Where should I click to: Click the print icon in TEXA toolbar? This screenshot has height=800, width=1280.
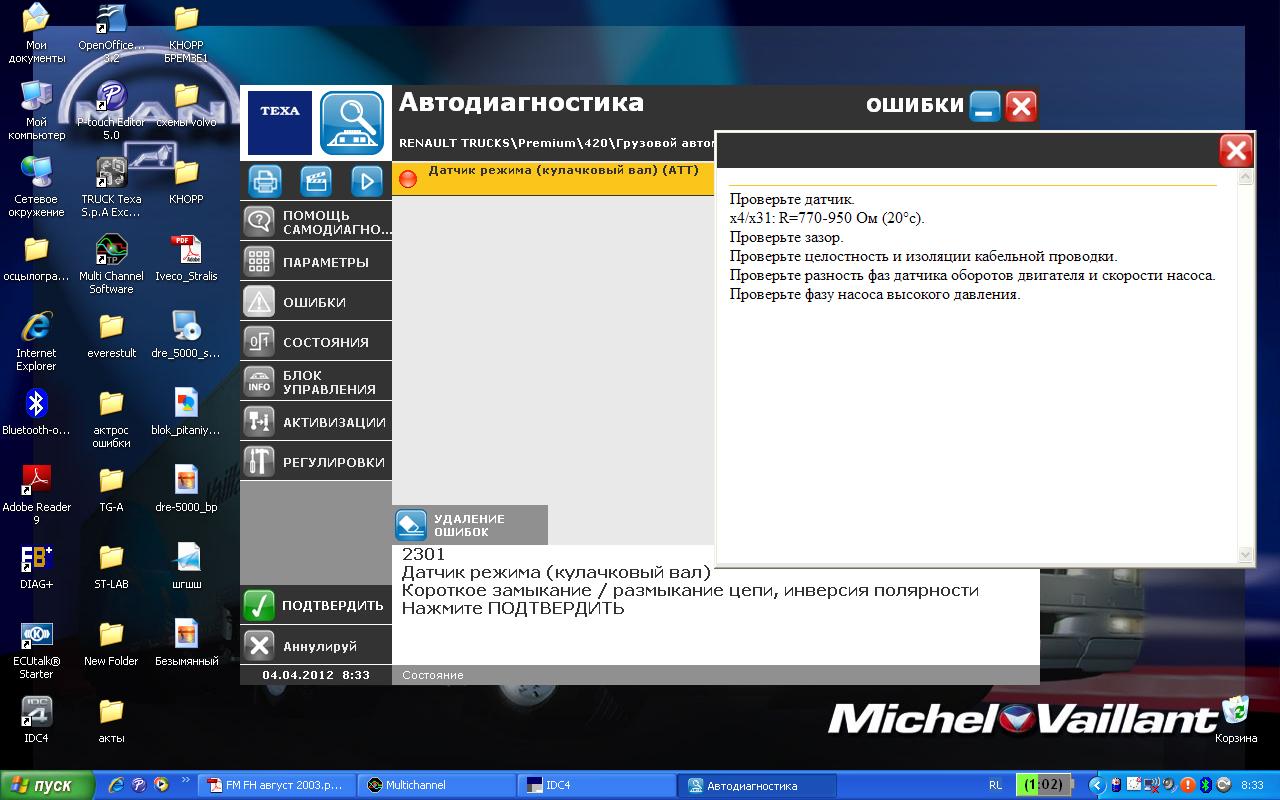(264, 181)
